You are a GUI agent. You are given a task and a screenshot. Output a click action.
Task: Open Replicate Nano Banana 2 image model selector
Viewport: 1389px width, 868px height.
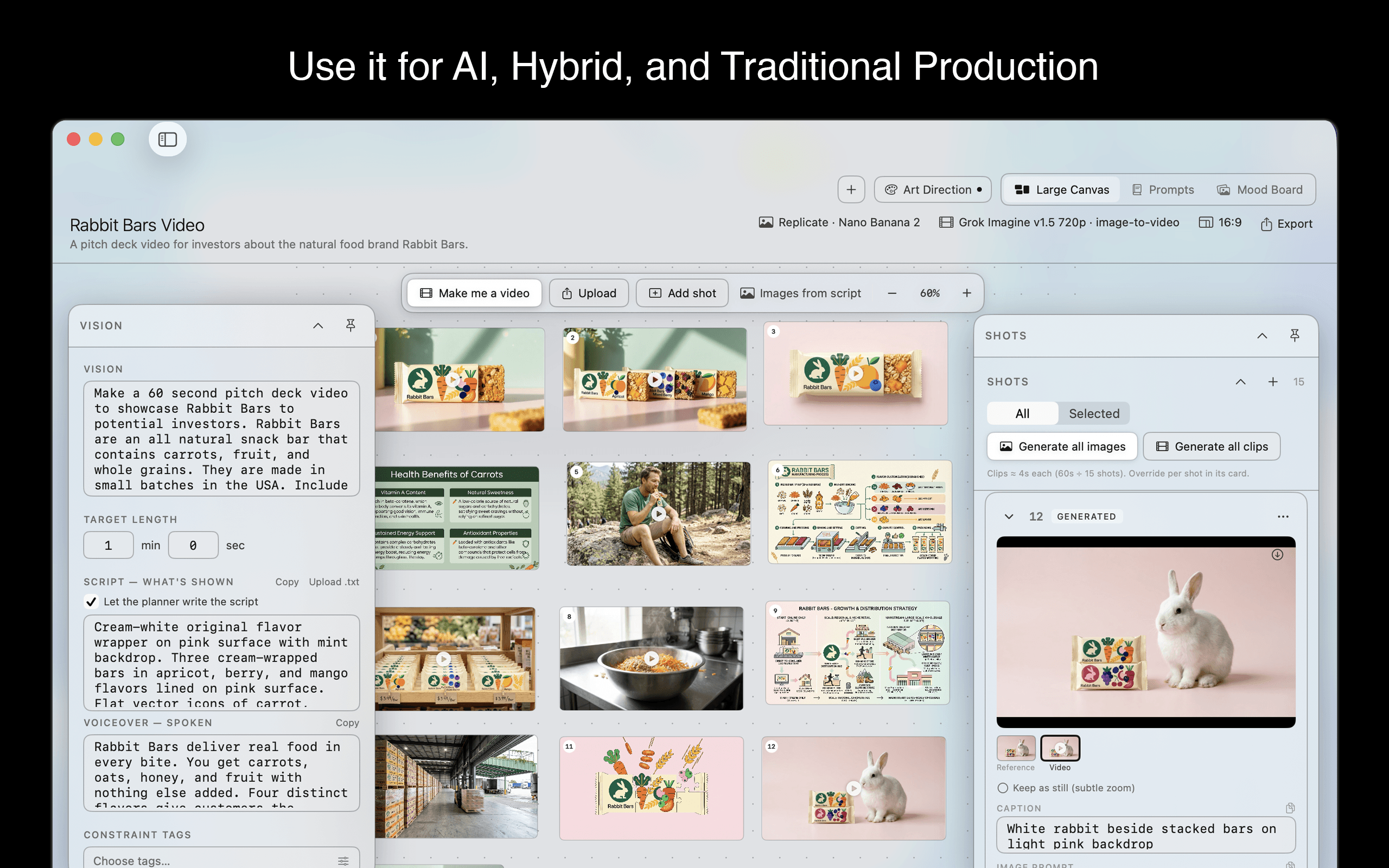(x=839, y=223)
